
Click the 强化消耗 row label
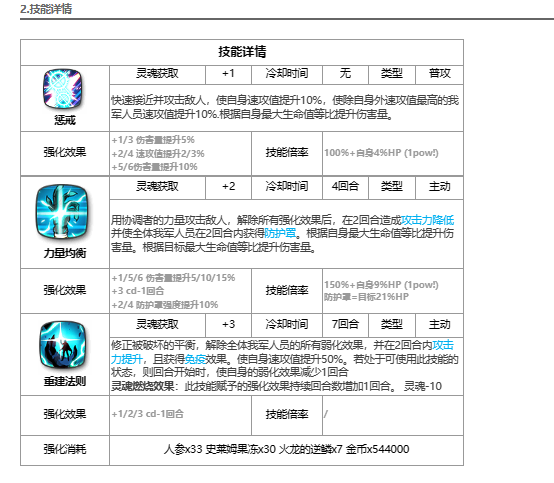(65, 449)
